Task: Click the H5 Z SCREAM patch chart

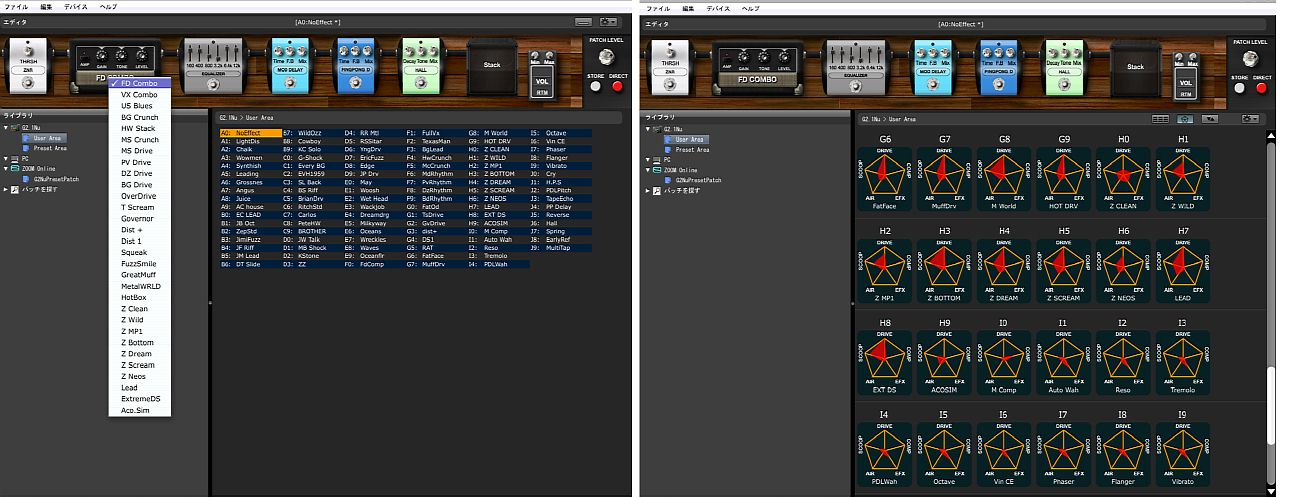Action: 1064,265
